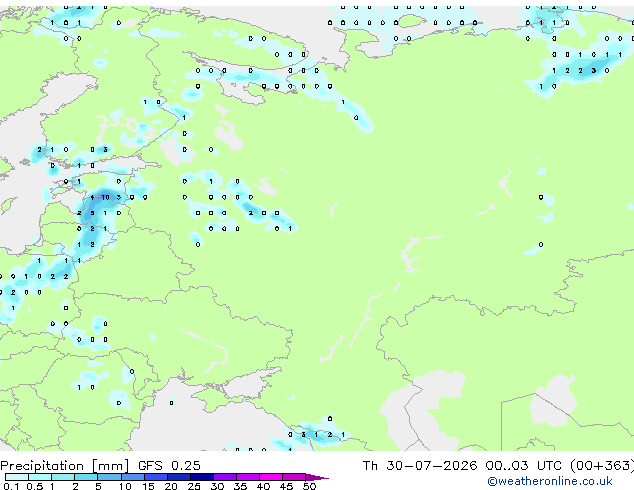Click the GFS 0.25 model label
This screenshot has width=634, height=490.
click(169, 466)
